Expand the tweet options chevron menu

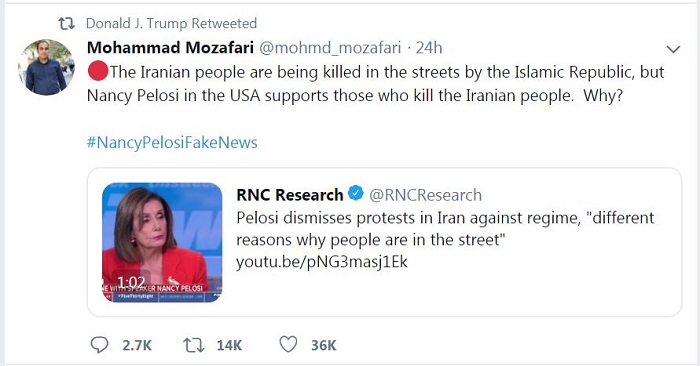(x=673, y=49)
